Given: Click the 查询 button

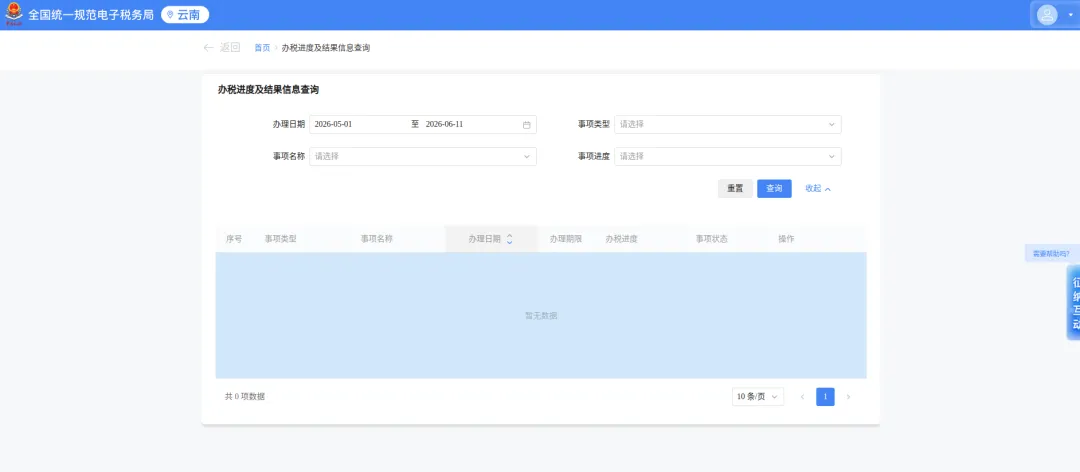Looking at the screenshot, I should pyautogui.click(x=774, y=188).
